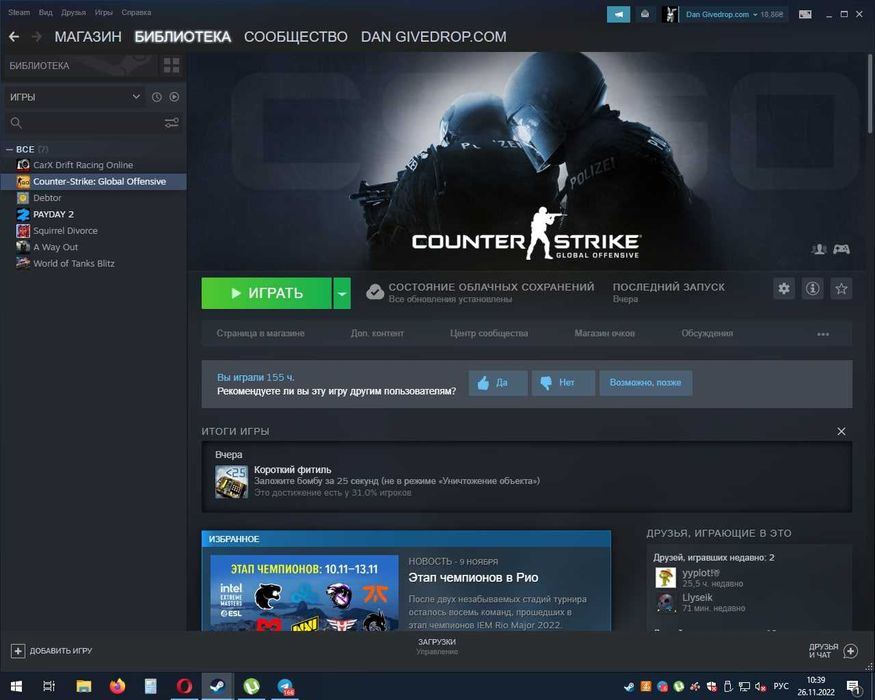Screen dimensions: 875x700
Task: Click the green ИГРАТЬ button
Action: coord(267,293)
